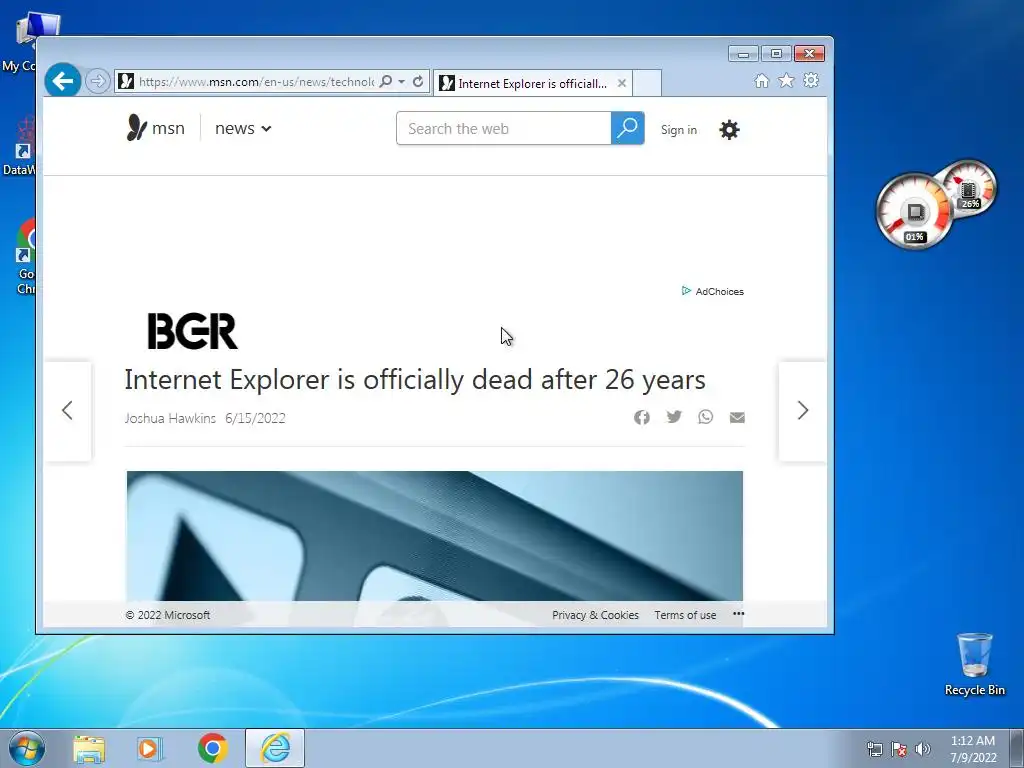The width and height of the screenshot is (1024, 768).
Task: Select the 'Internet Explorer is officiall...' tab
Action: (532, 84)
